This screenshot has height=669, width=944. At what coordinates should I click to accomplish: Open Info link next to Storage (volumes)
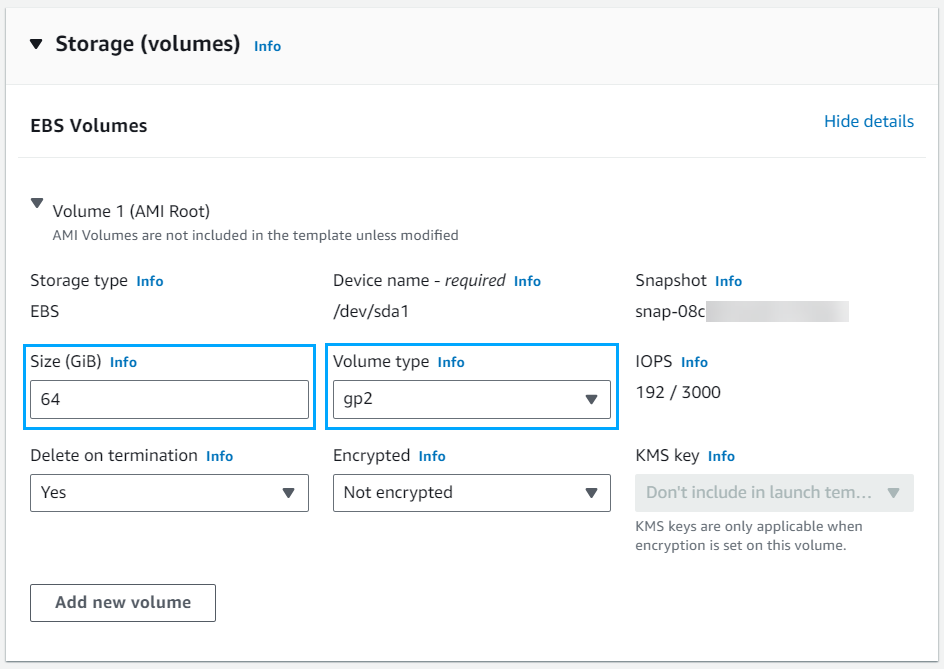pos(267,46)
